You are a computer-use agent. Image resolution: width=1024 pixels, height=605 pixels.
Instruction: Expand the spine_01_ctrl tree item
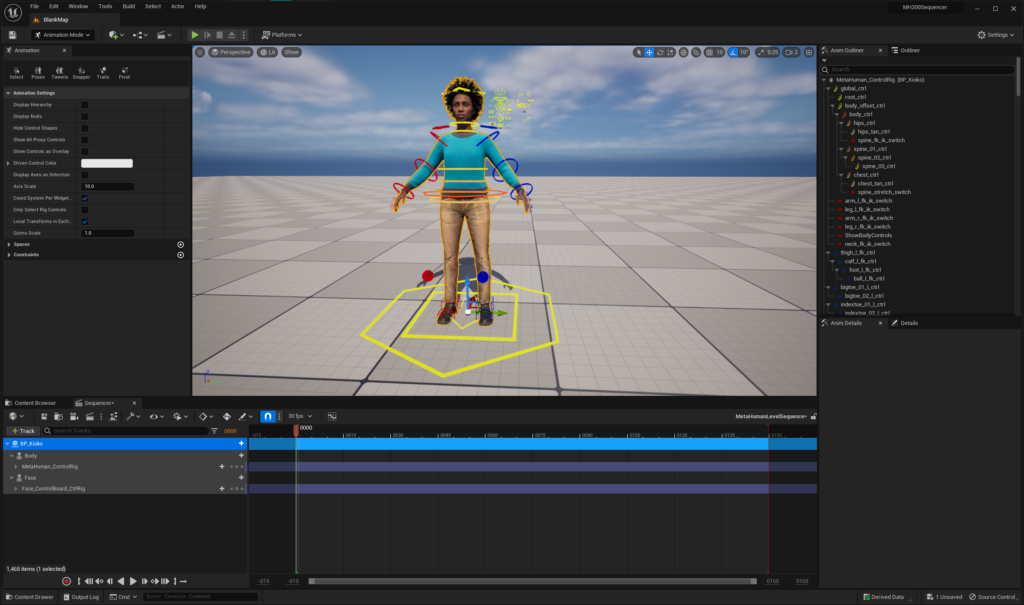tap(841, 149)
